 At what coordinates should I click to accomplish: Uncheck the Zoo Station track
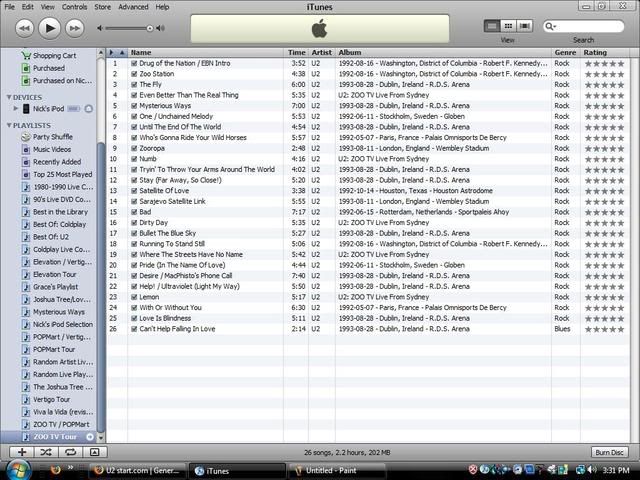[x=134, y=74]
